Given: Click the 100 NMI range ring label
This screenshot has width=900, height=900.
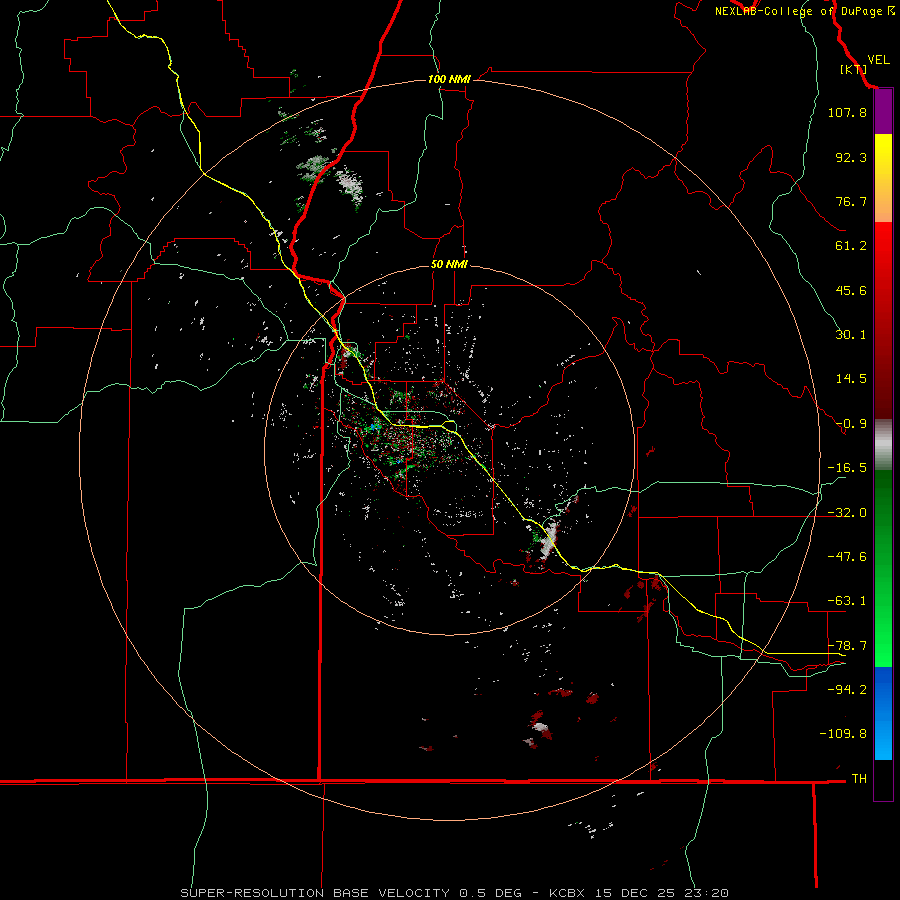Looking at the screenshot, I should tap(449, 79).
